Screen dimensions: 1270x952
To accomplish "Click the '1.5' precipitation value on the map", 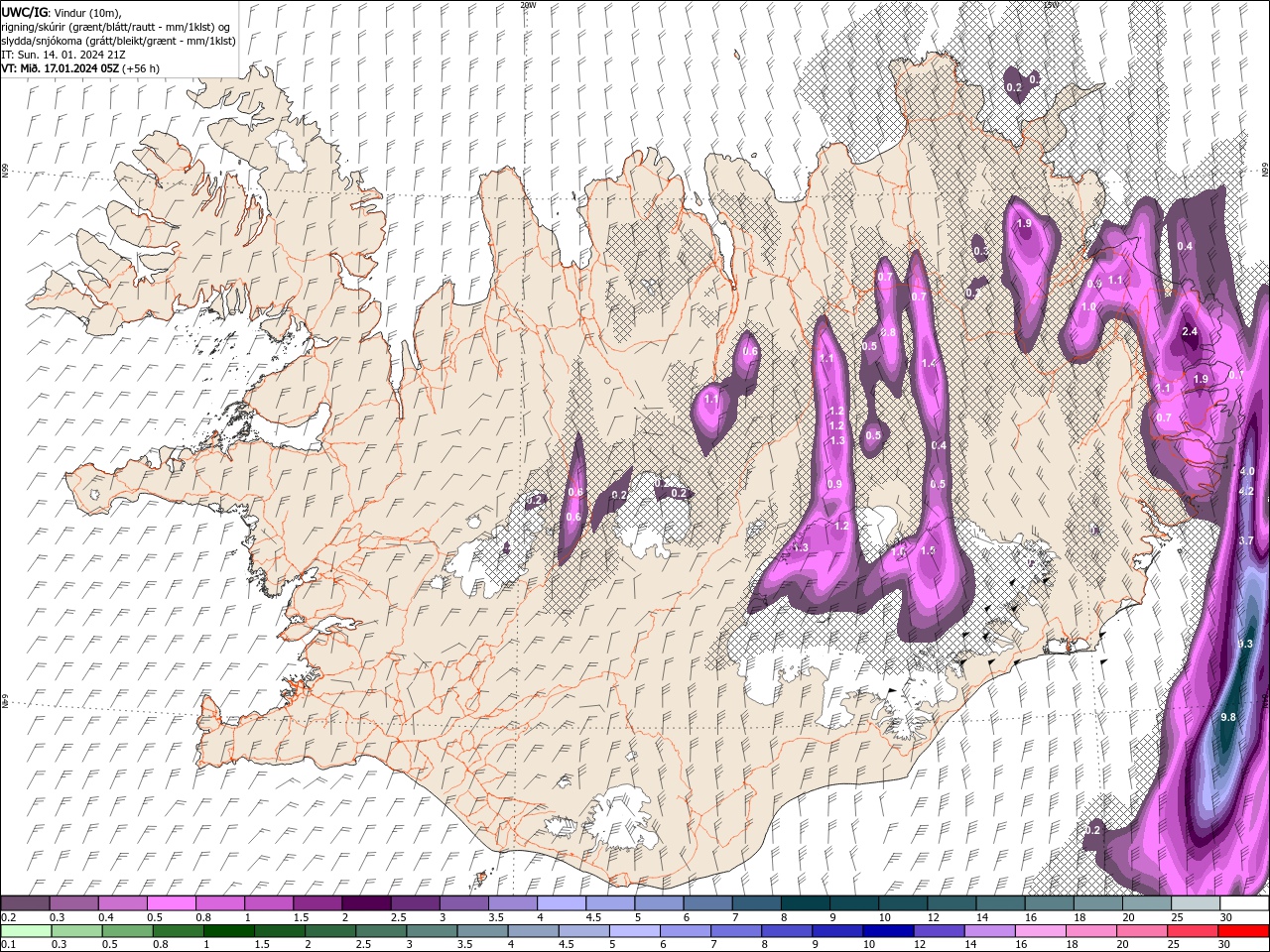I will pyautogui.click(x=929, y=550).
